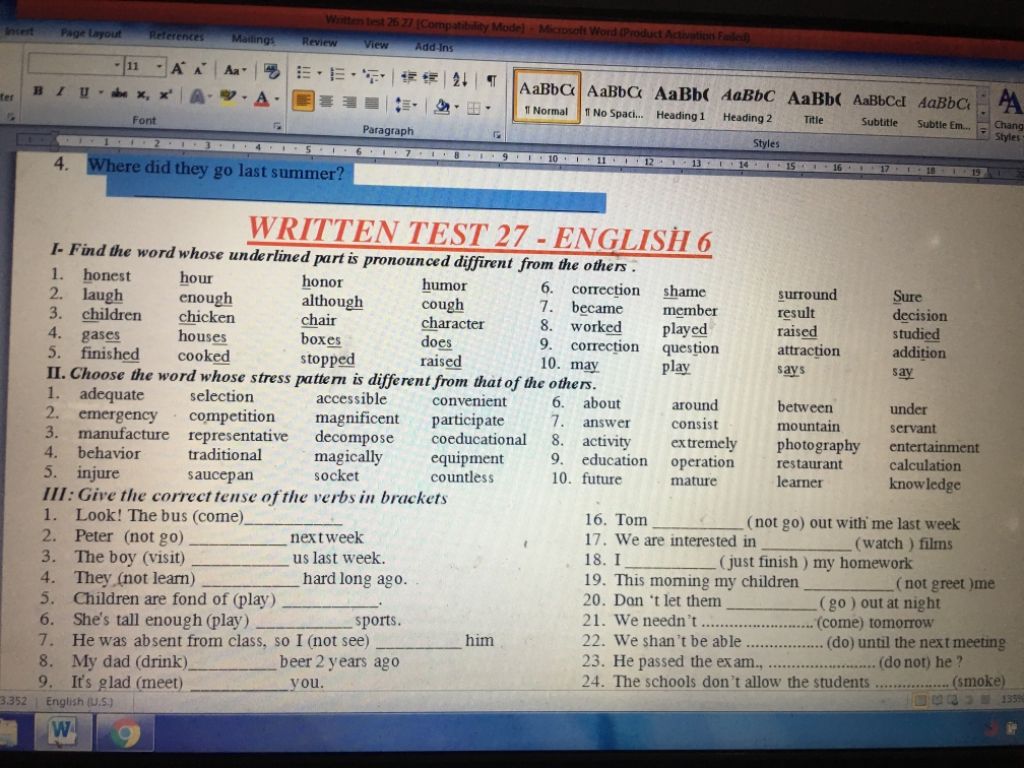
Task: Toggle Show/Hide paragraph marks
Action: (x=491, y=80)
